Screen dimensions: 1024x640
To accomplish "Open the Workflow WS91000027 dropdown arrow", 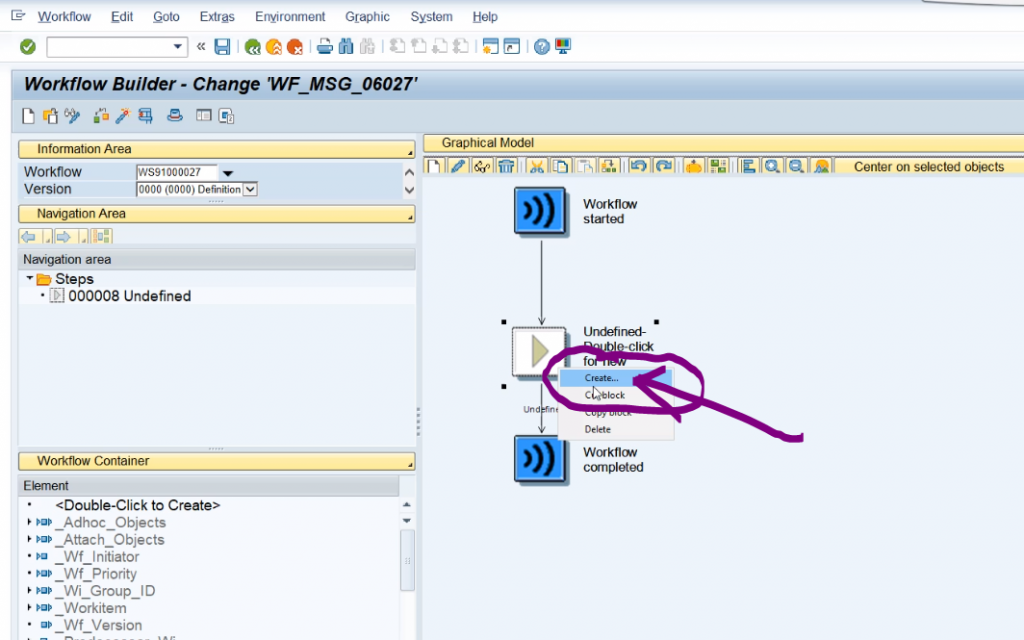I will click(228, 173).
